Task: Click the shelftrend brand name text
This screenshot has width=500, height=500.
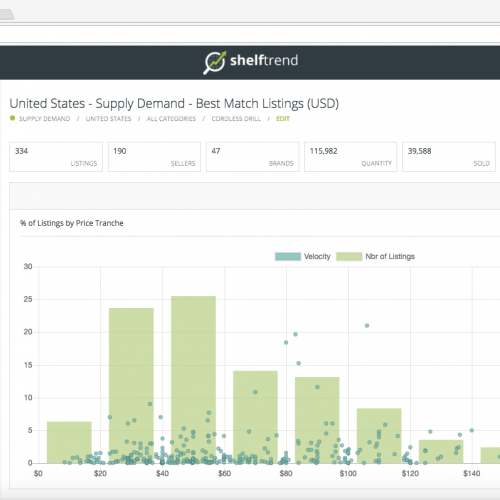Action: 264,61
